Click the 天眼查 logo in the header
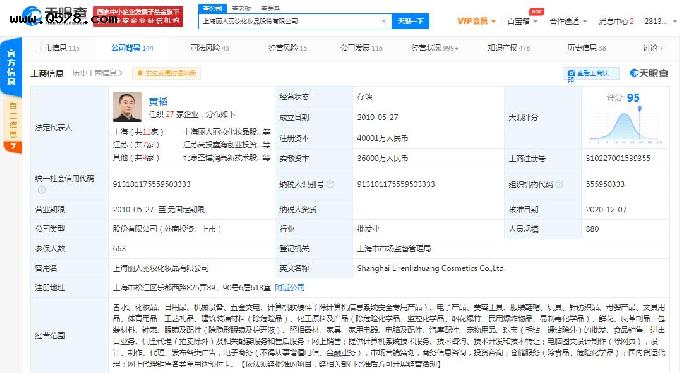The width and height of the screenshot is (680, 373). (55, 15)
